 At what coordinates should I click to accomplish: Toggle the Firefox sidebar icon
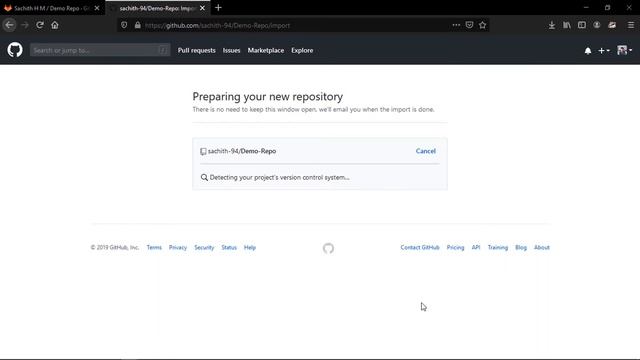582,25
